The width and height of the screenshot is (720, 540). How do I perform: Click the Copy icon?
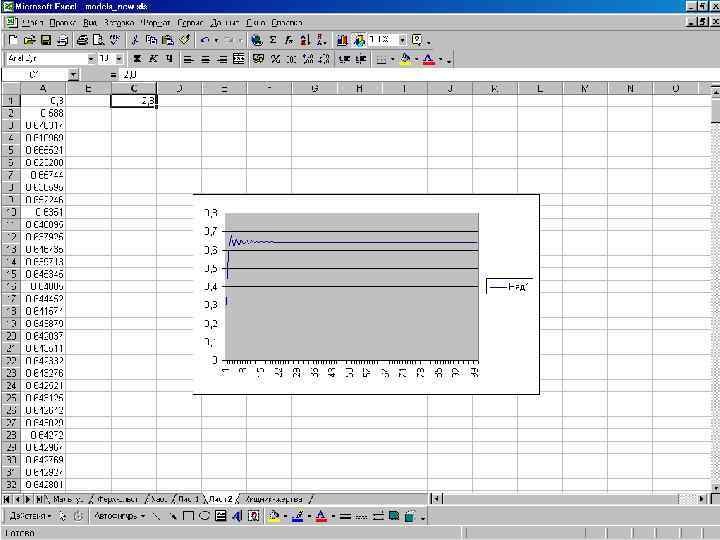(151, 40)
